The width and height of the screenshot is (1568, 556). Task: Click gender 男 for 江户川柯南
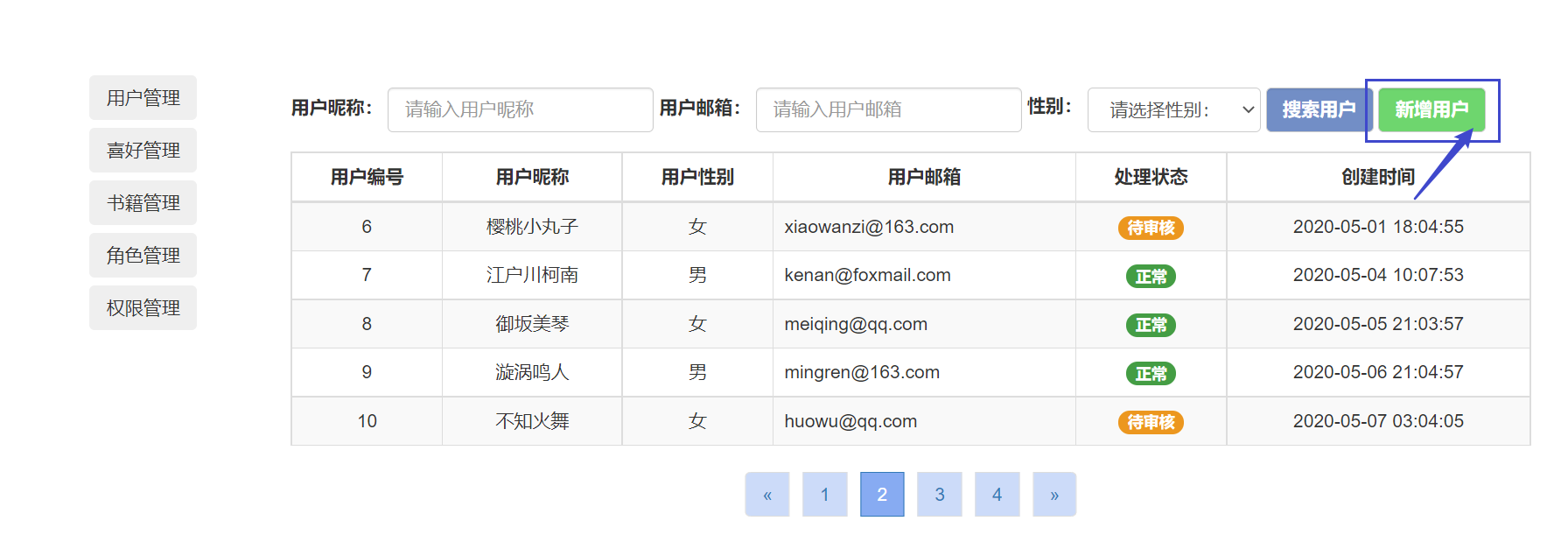pos(697,275)
